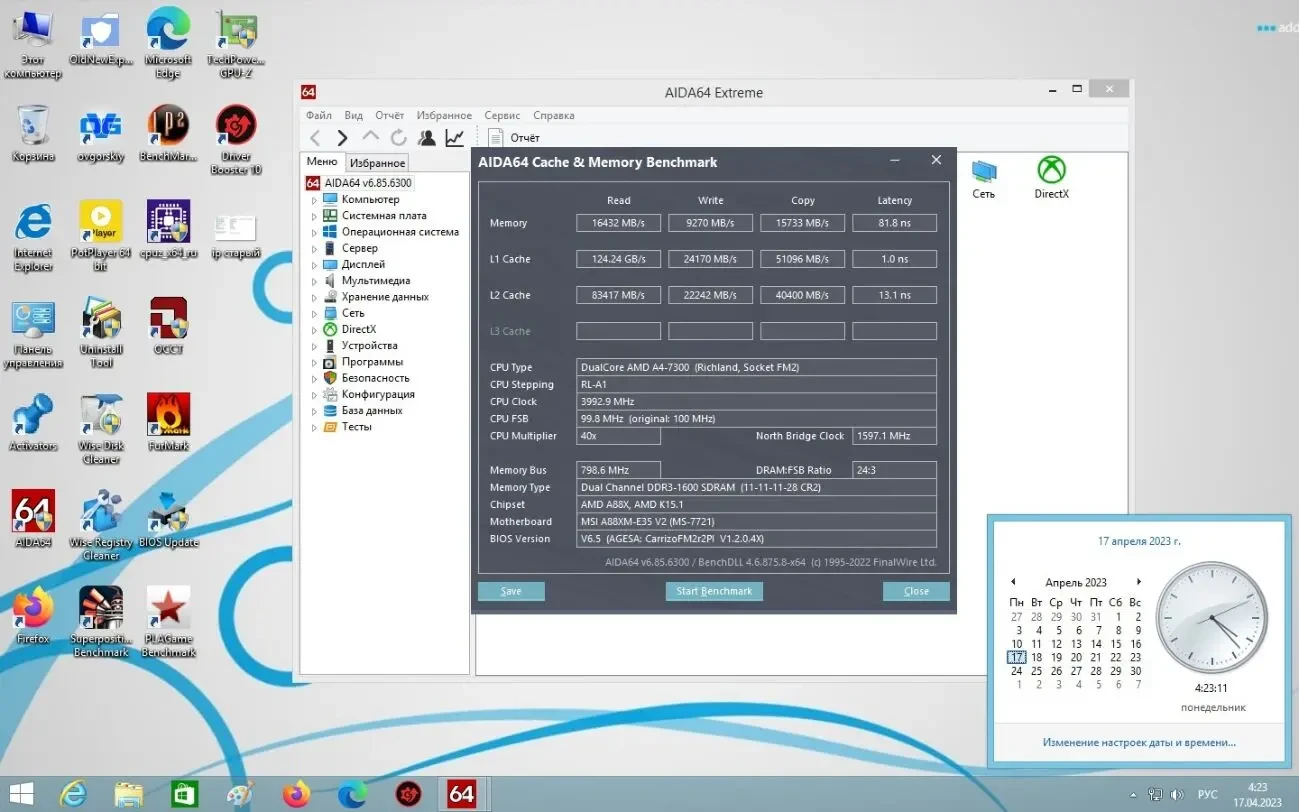Viewport: 1299px width, 812px height.
Task: Click the refresh icon in AIDA64 toolbar
Action: point(397,137)
